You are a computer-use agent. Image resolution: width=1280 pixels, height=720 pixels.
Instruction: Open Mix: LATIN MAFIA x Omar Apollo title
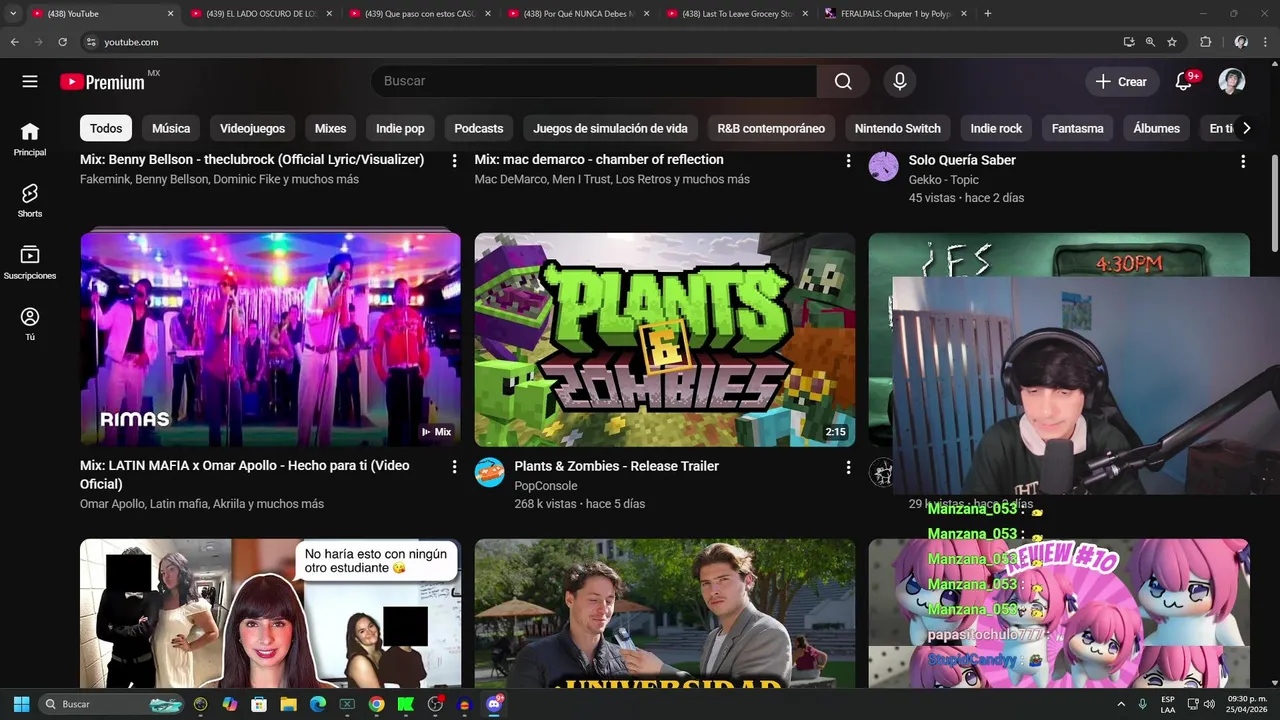244,475
